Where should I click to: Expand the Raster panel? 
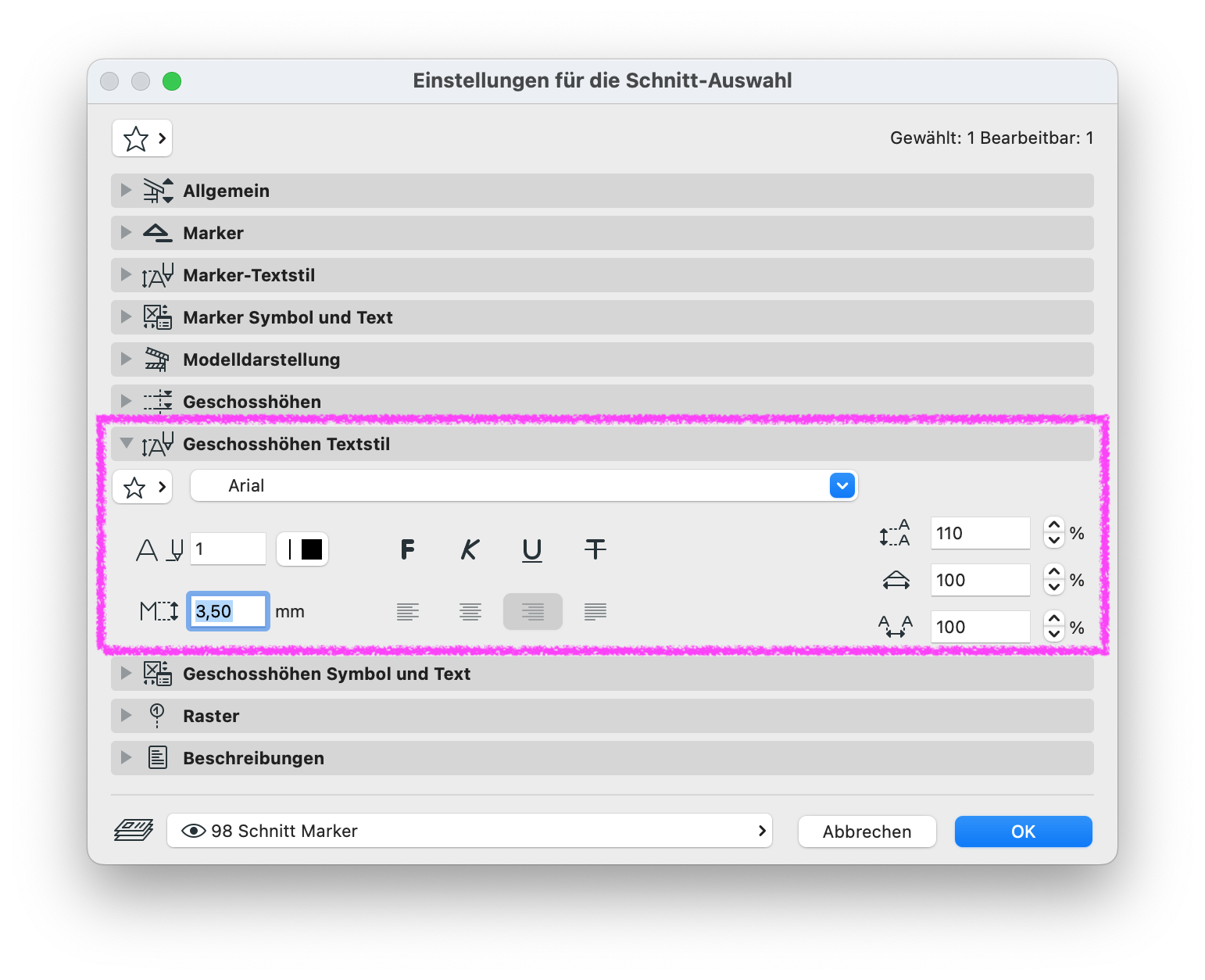coord(126,715)
